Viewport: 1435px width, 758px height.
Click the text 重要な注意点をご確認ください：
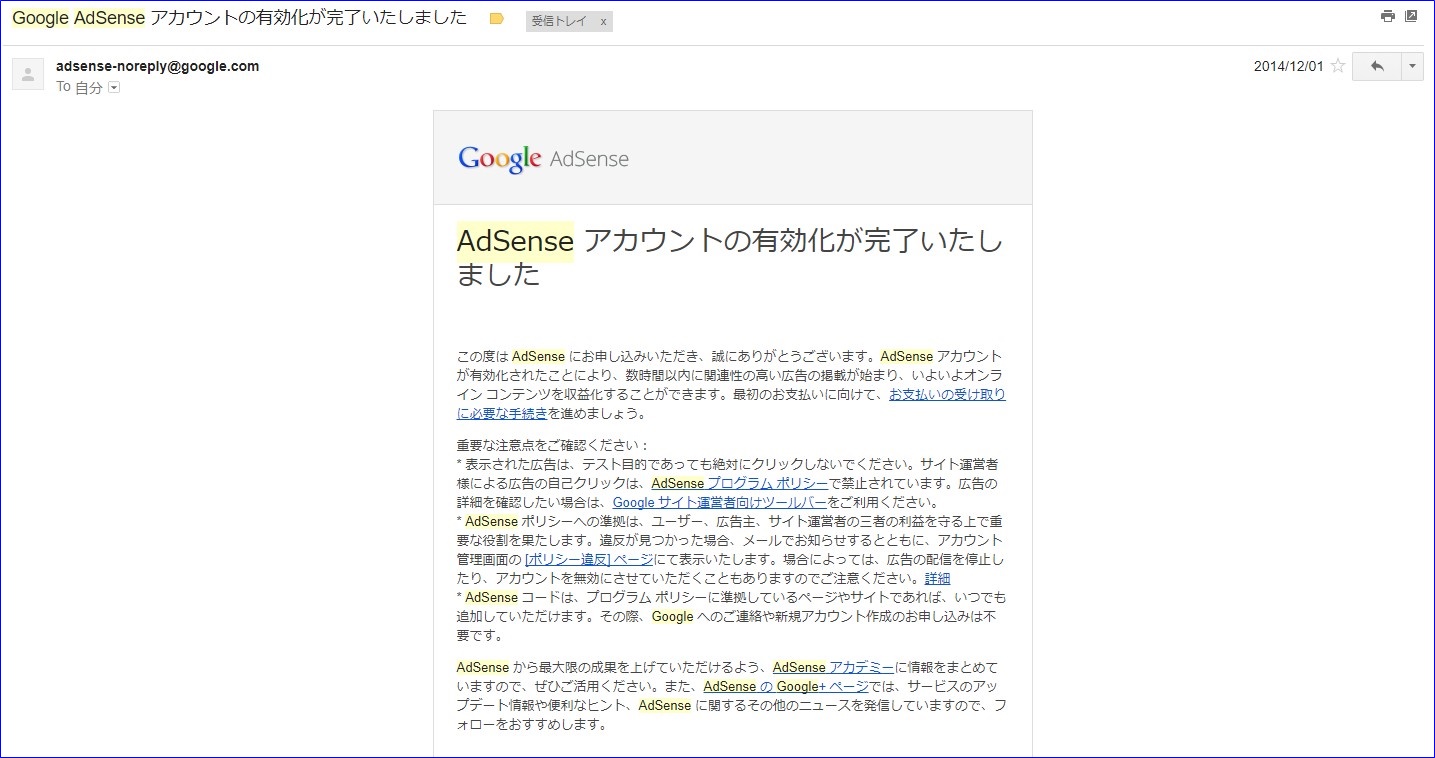(x=553, y=445)
